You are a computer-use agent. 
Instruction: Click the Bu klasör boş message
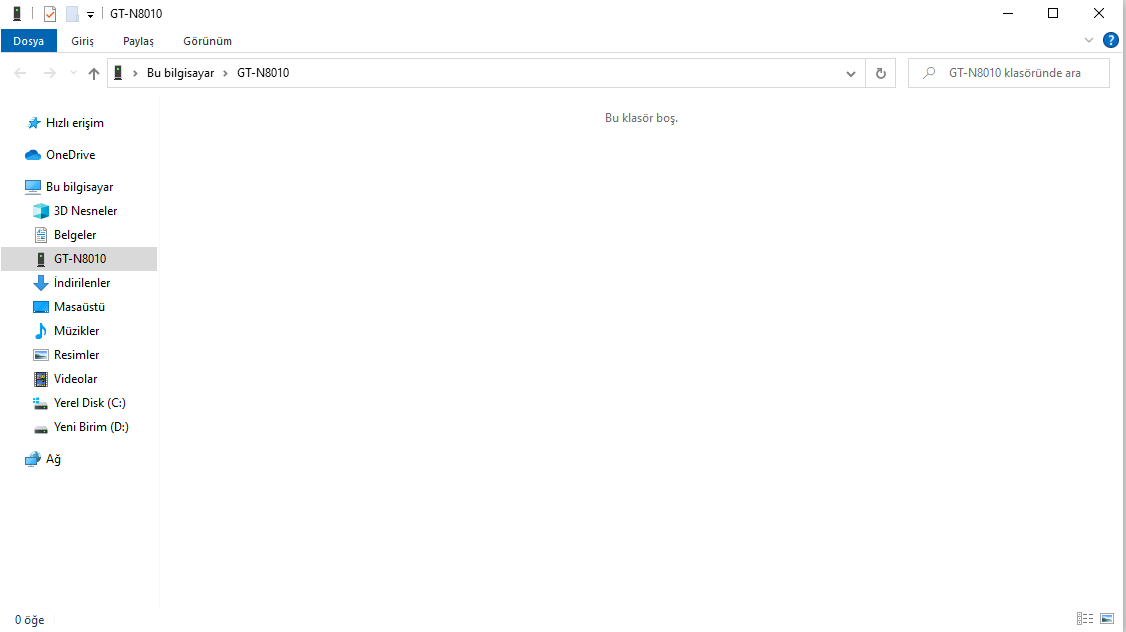point(641,118)
